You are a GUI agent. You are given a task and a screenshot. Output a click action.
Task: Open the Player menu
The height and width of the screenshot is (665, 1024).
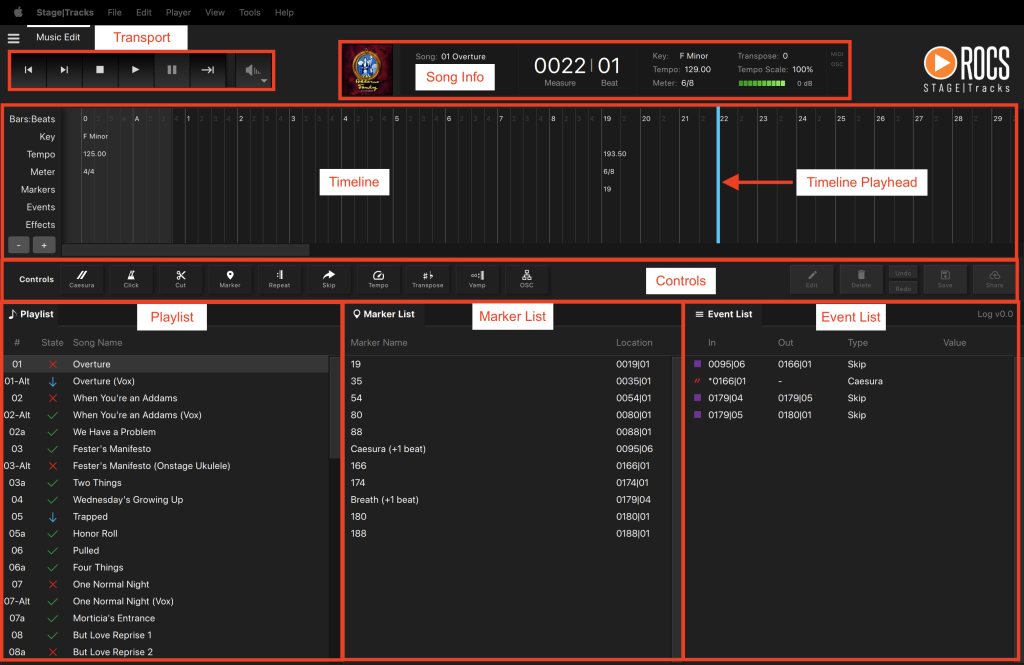(x=178, y=13)
